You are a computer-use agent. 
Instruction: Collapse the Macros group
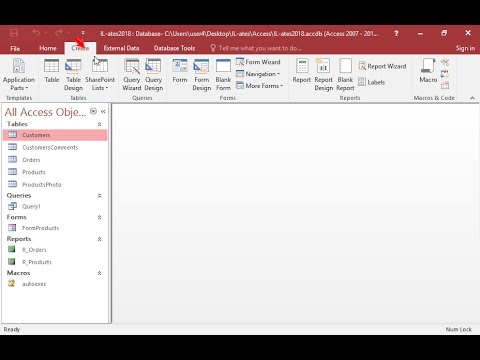(x=99, y=273)
